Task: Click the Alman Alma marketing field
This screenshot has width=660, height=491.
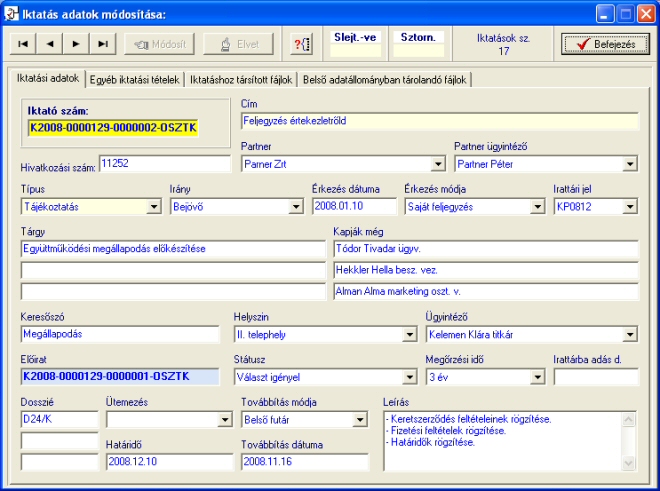Action: click(x=486, y=291)
